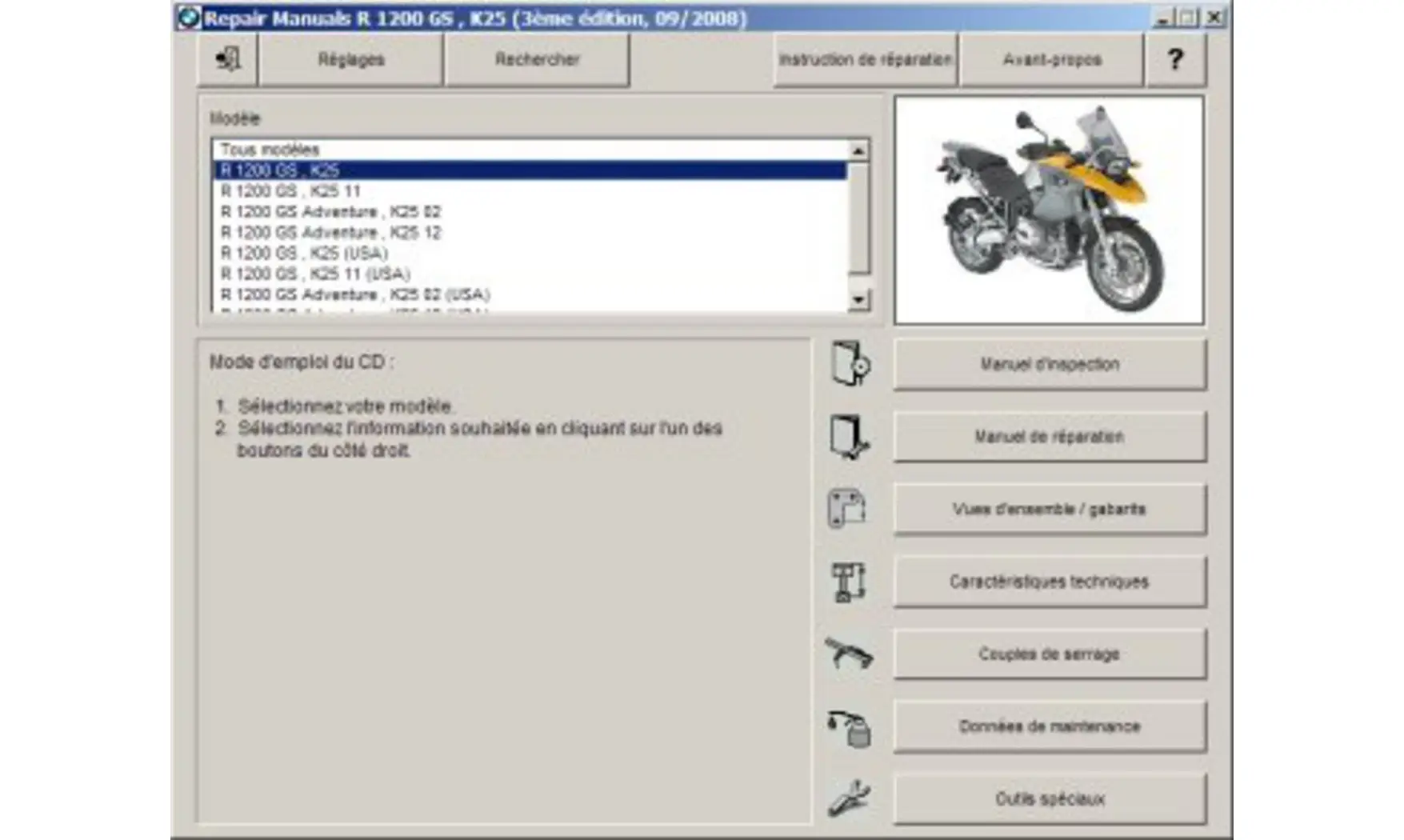The width and height of the screenshot is (1404, 840).
Task: Select 'R 1200 GS , K25 (USA)' model
Action: [x=530, y=254]
